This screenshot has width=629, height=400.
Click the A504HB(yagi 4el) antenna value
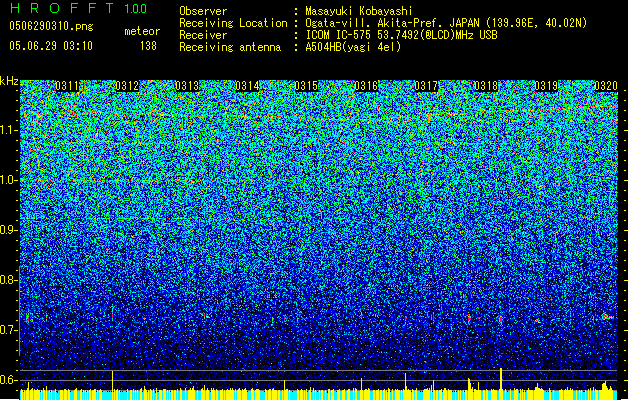pyautogui.click(x=353, y=47)
